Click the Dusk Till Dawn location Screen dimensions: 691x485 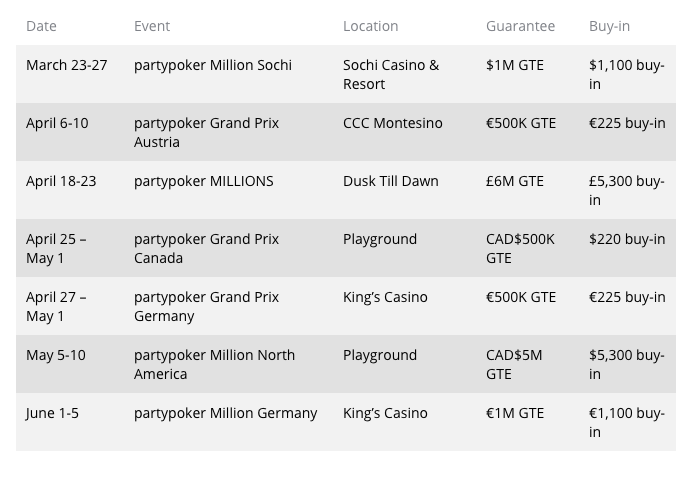click(390, 181)
